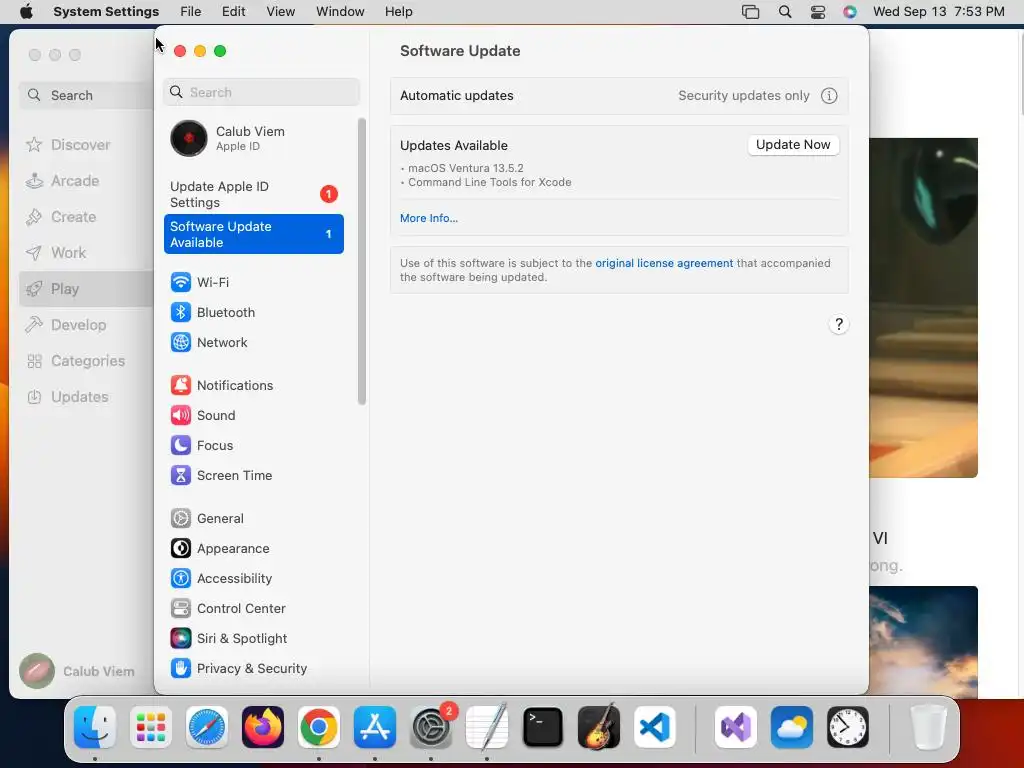This screenshot has height=768, width=1024.
Task: Click the settings sidebar scrollbar
Action: (362, 261)
